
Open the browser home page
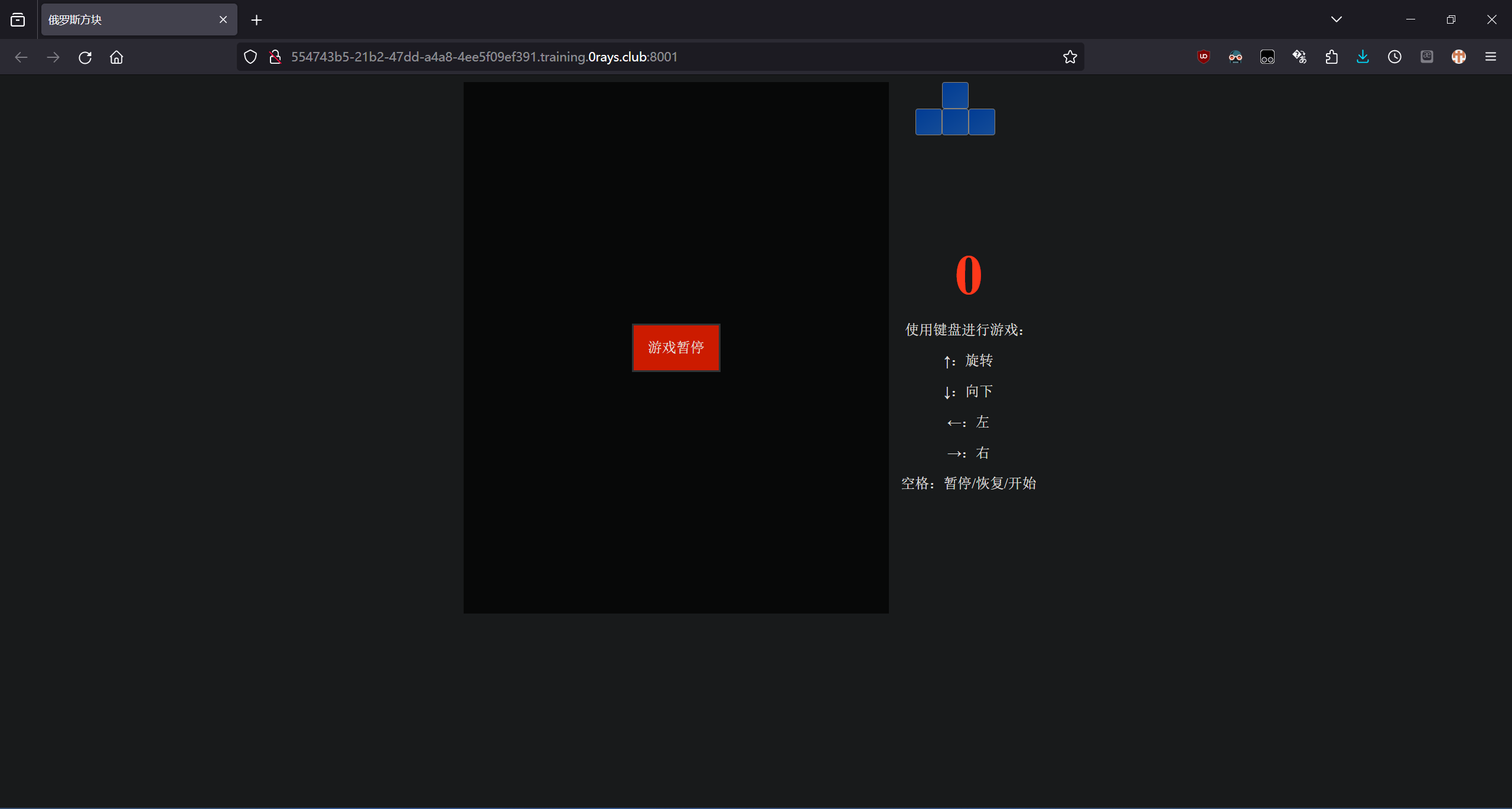pyautogui.click(x=116, y=57)
